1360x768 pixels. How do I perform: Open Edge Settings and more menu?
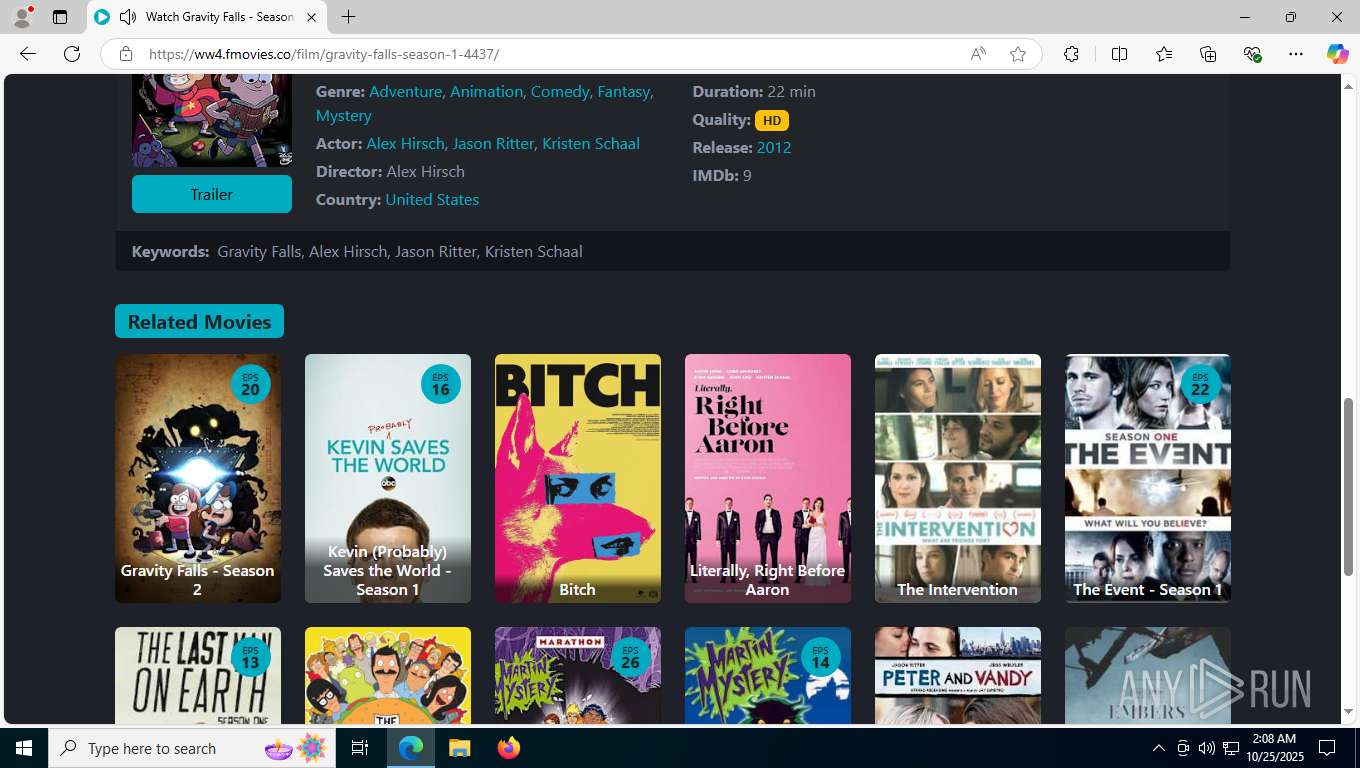coord(1296,54)
